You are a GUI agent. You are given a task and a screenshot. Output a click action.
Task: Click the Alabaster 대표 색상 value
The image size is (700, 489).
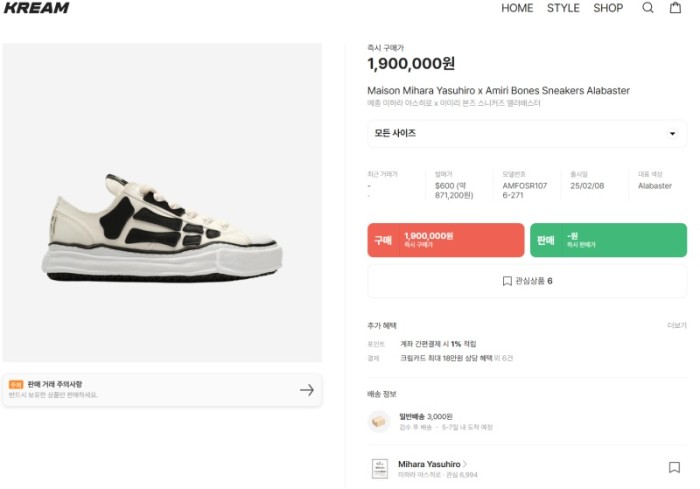click(x=655, y=186)
